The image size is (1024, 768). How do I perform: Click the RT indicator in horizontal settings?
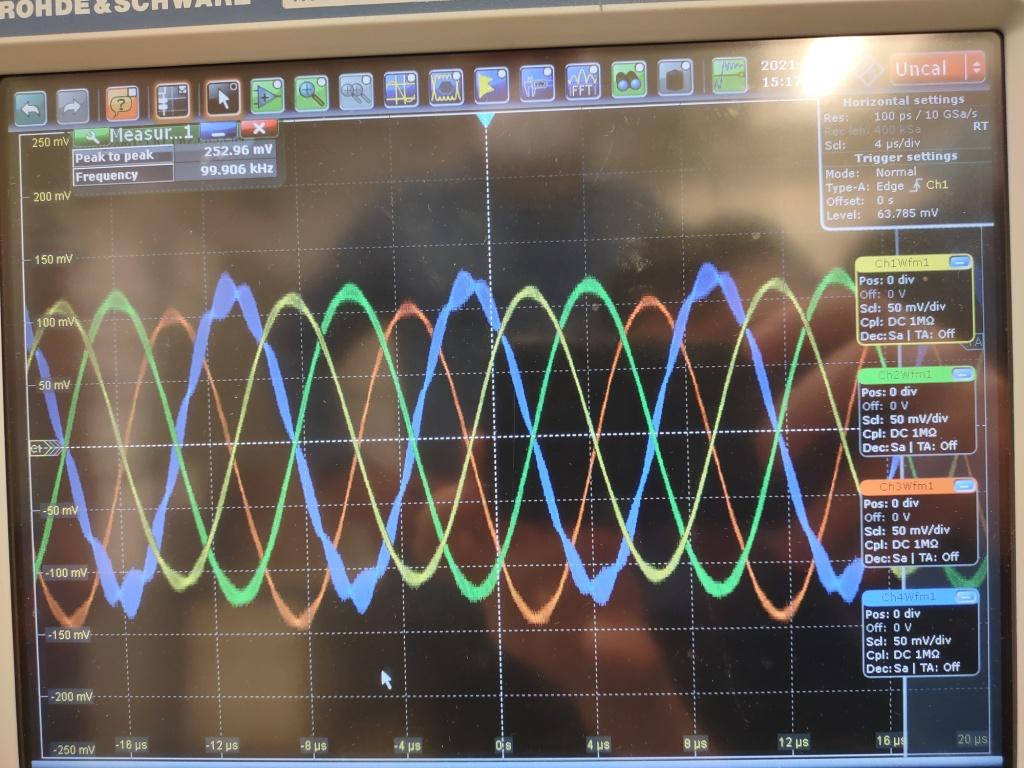click(980, 126)
